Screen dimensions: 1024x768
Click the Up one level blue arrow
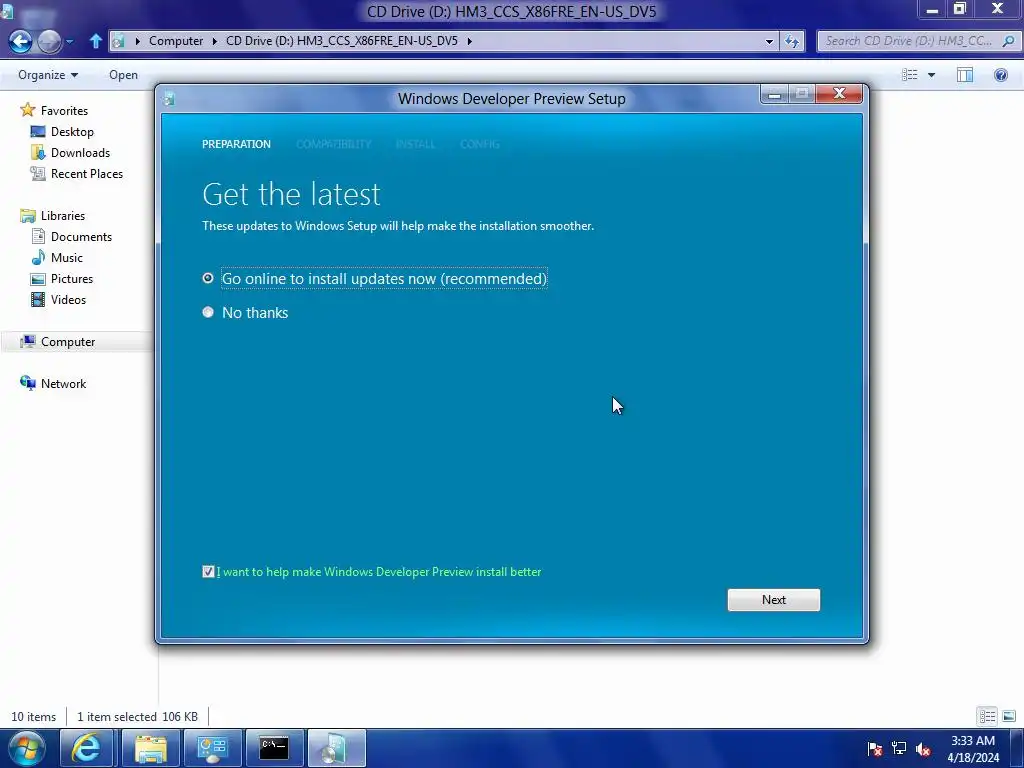coord(95,40)
